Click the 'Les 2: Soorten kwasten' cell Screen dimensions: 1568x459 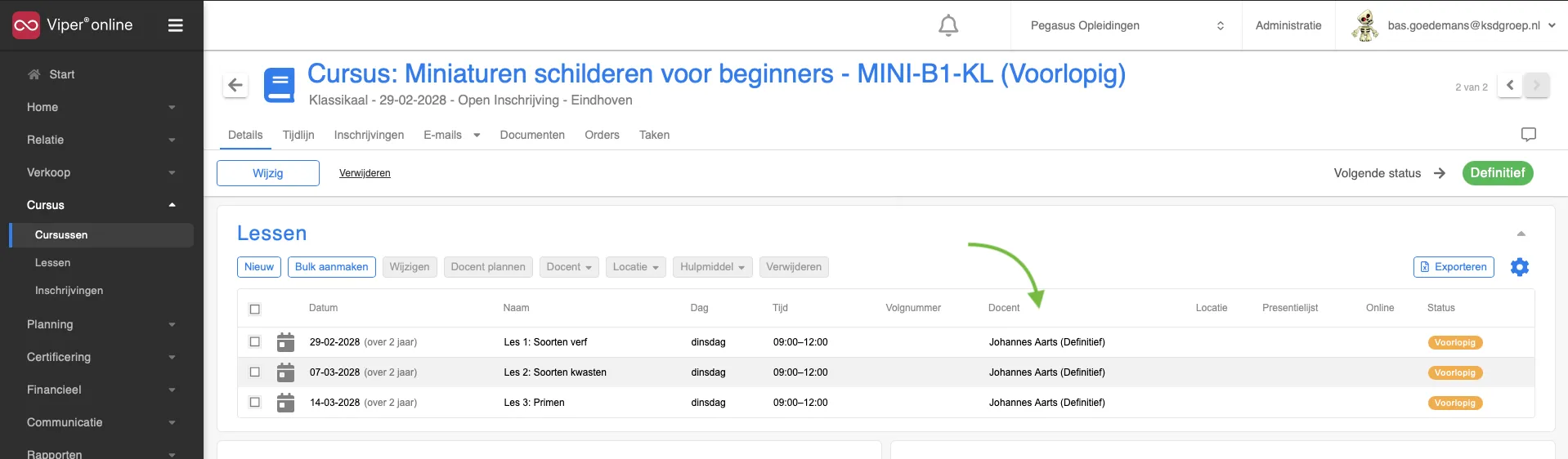[x=555, y=372]
